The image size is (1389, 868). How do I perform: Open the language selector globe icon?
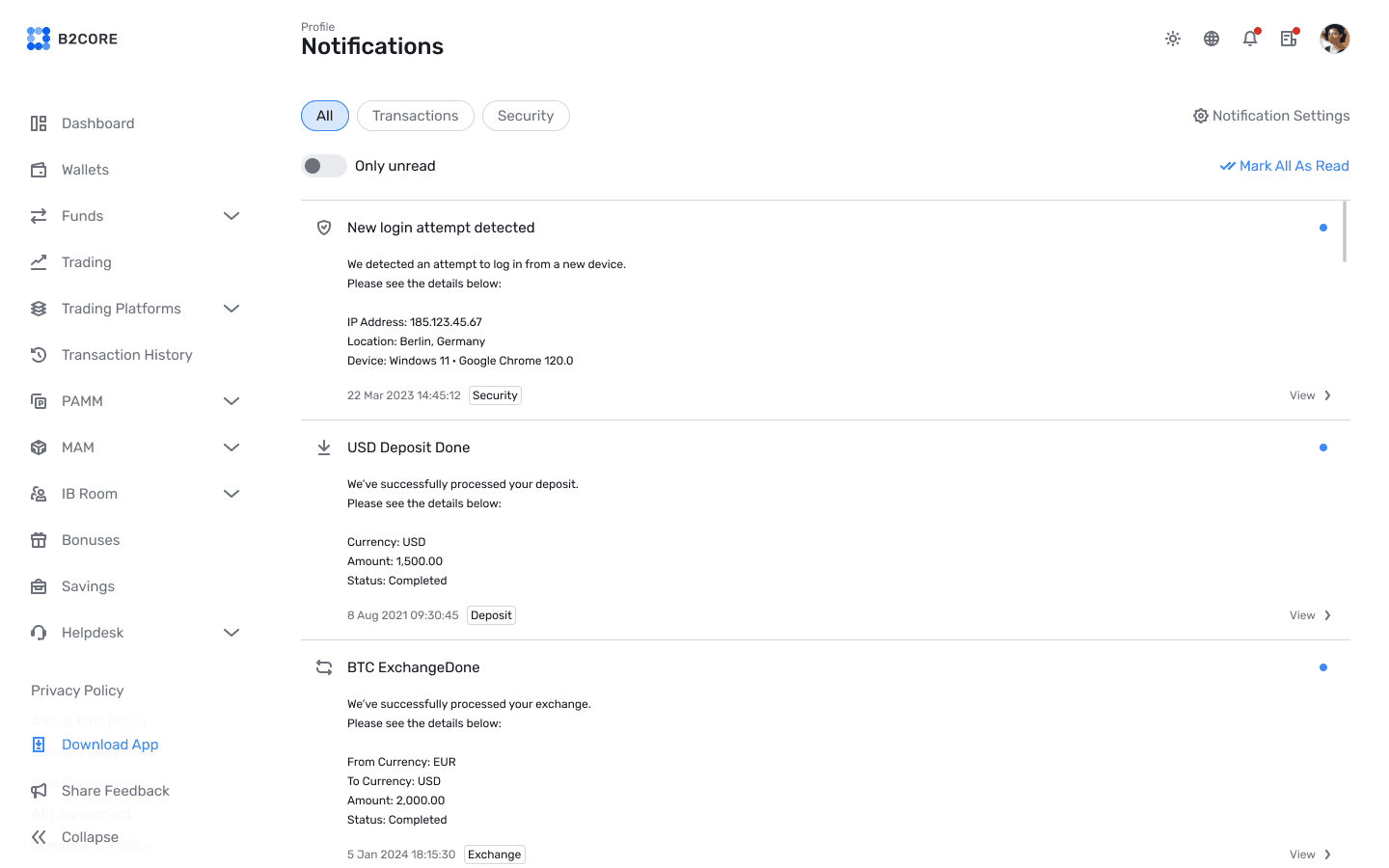(1211, 39)
